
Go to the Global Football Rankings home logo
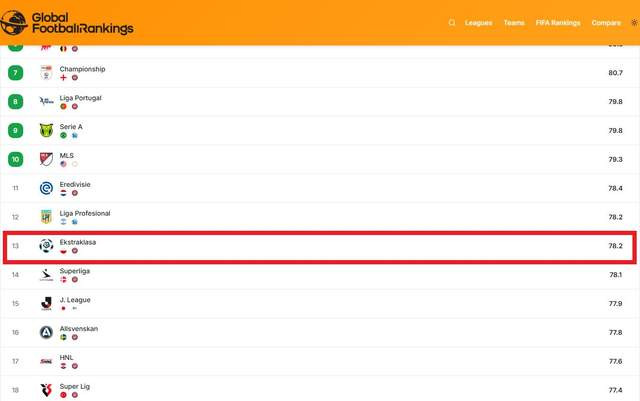(67, 23)
